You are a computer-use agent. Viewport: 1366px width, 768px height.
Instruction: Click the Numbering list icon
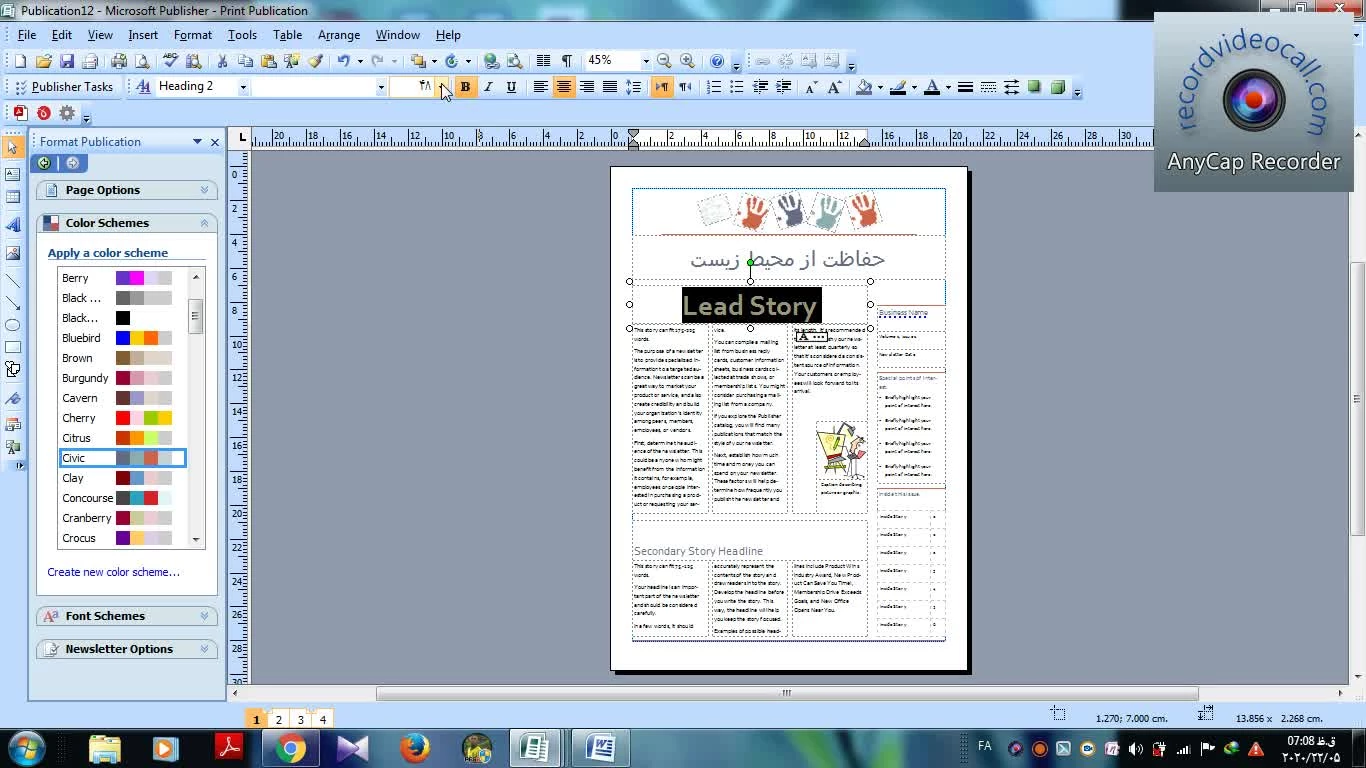click(x=714, y=87)
